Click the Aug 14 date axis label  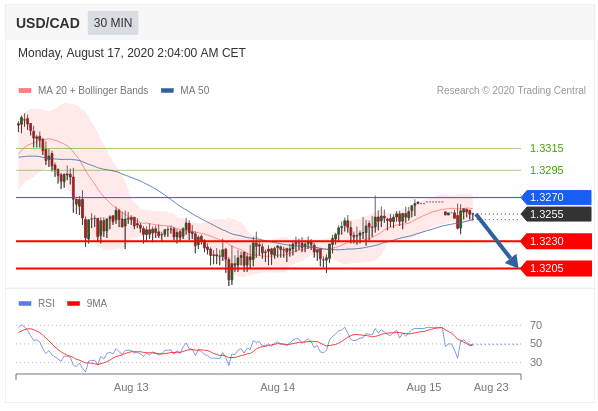[277, 387]
